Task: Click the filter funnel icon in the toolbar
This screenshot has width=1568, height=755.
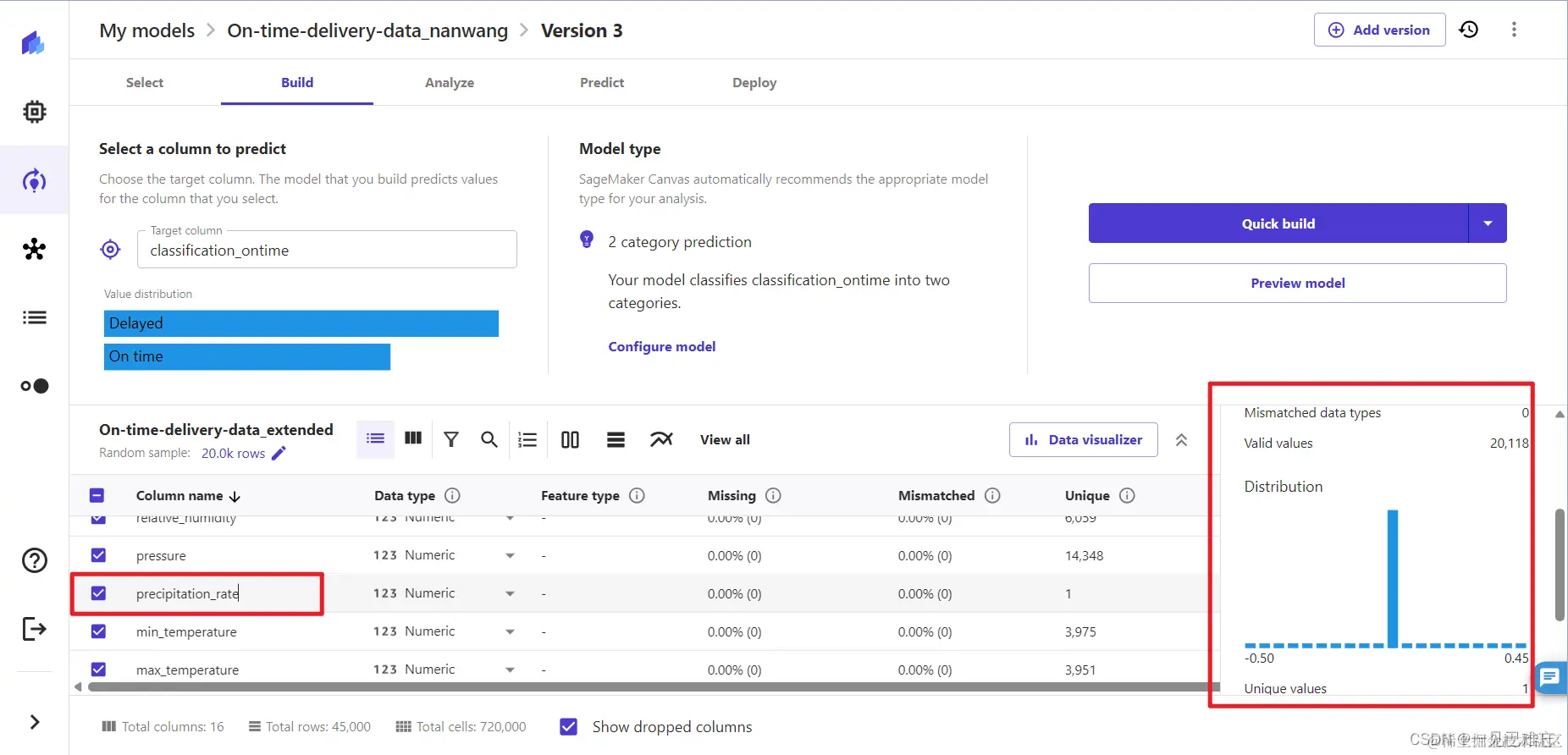Action: pos(451,439)
